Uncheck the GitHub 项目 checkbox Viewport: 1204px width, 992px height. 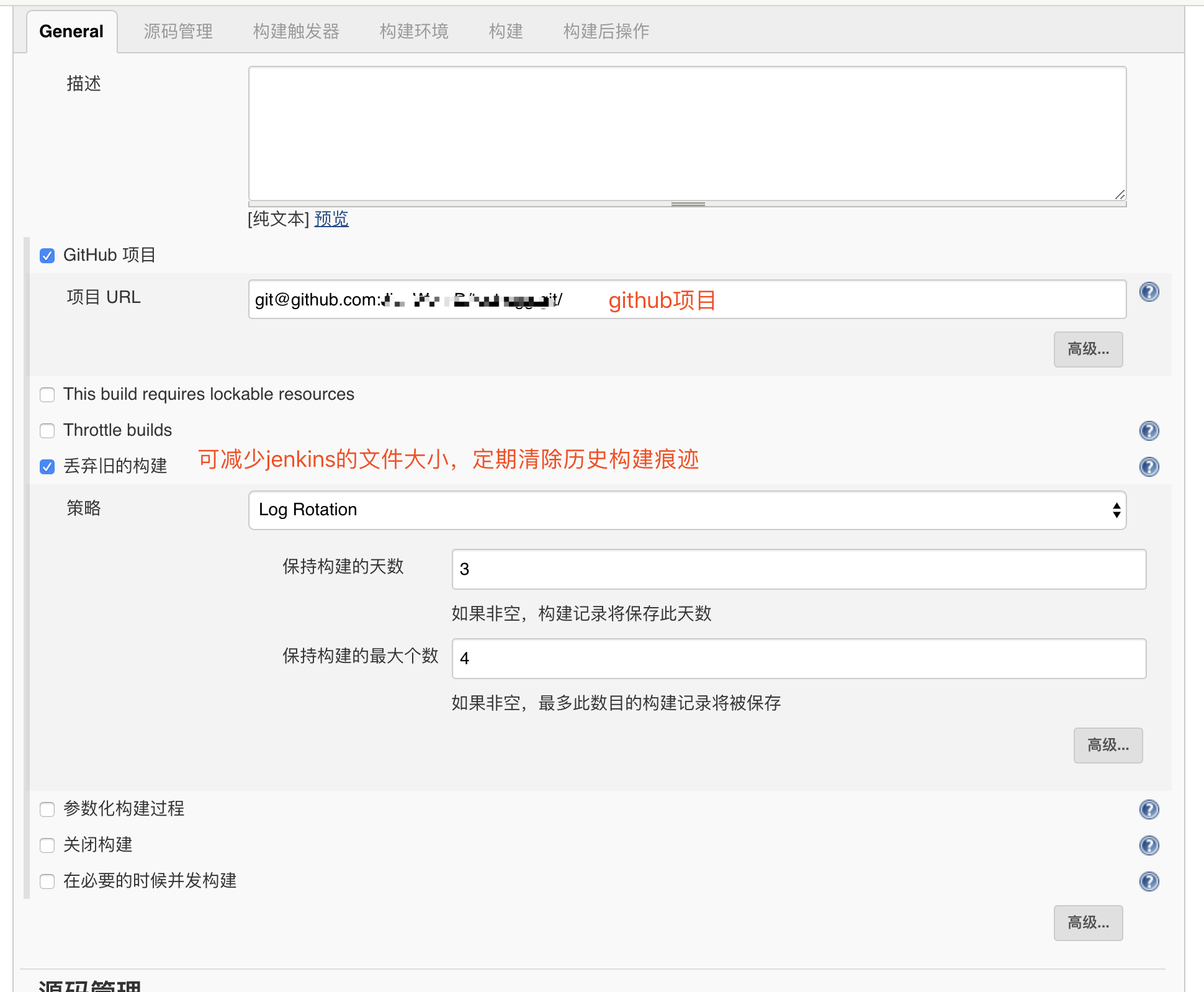pyautogui.click(x=47, y=256)
